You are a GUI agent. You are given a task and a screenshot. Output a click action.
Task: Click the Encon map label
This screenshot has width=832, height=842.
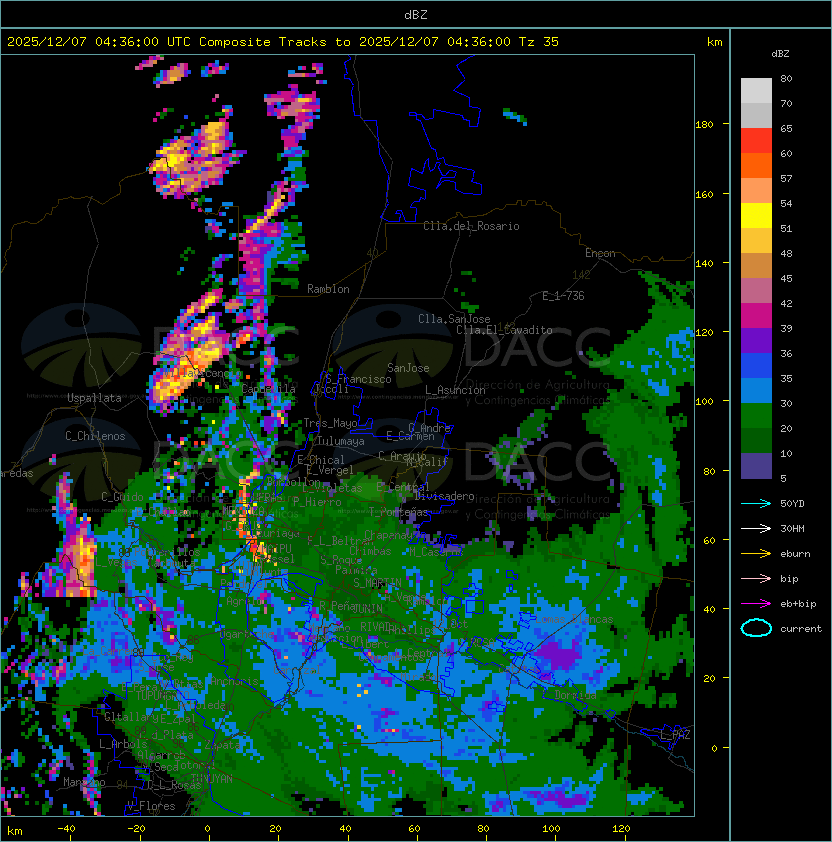coord(600,253)
